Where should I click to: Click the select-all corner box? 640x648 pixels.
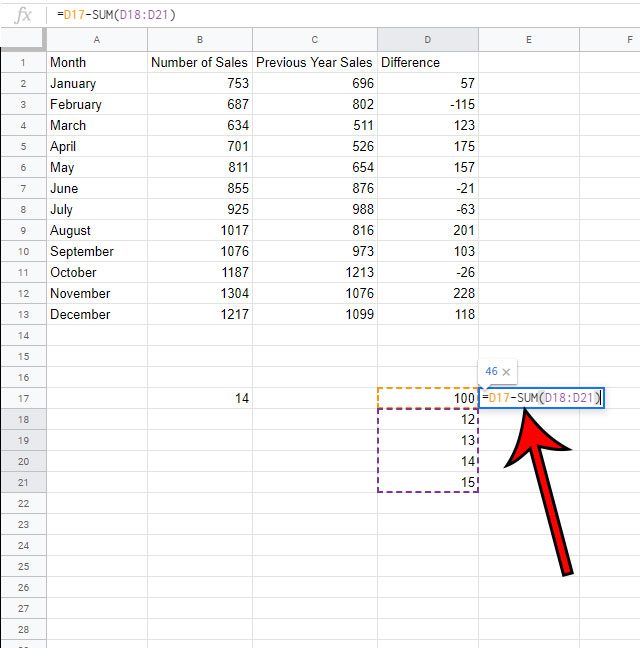tap(22, 39)
